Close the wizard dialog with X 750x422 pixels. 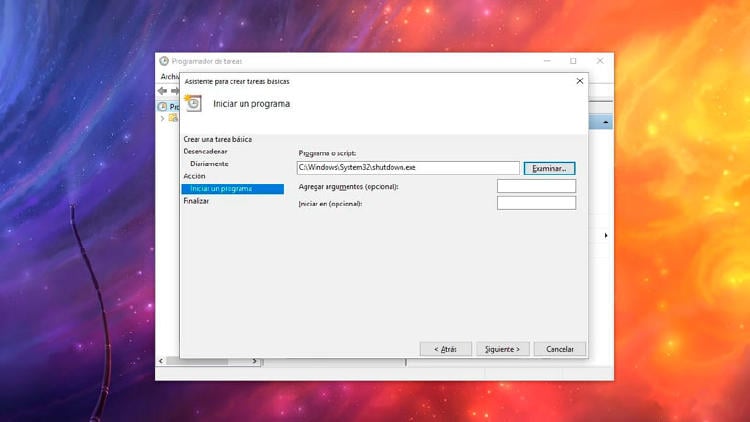pos(579,80)
